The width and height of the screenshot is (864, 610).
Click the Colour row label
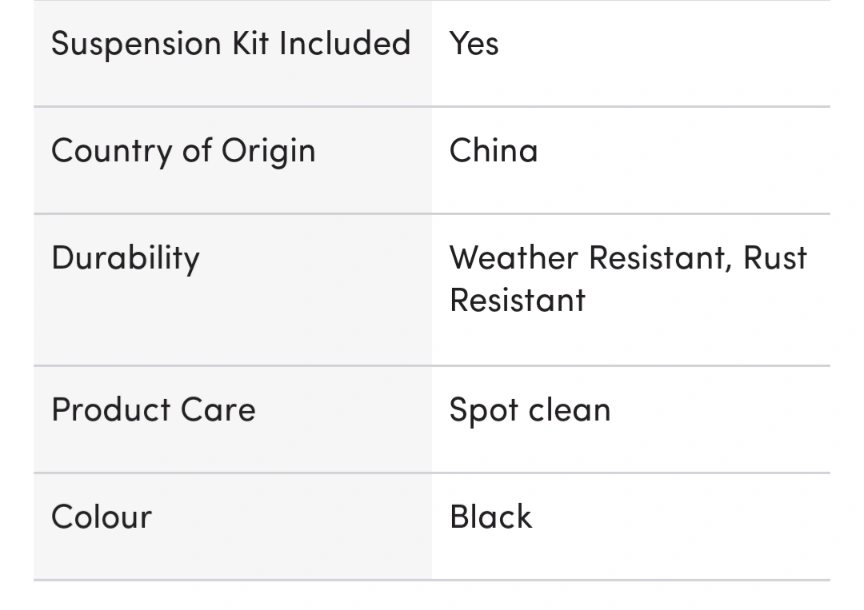tap(101, 517)
